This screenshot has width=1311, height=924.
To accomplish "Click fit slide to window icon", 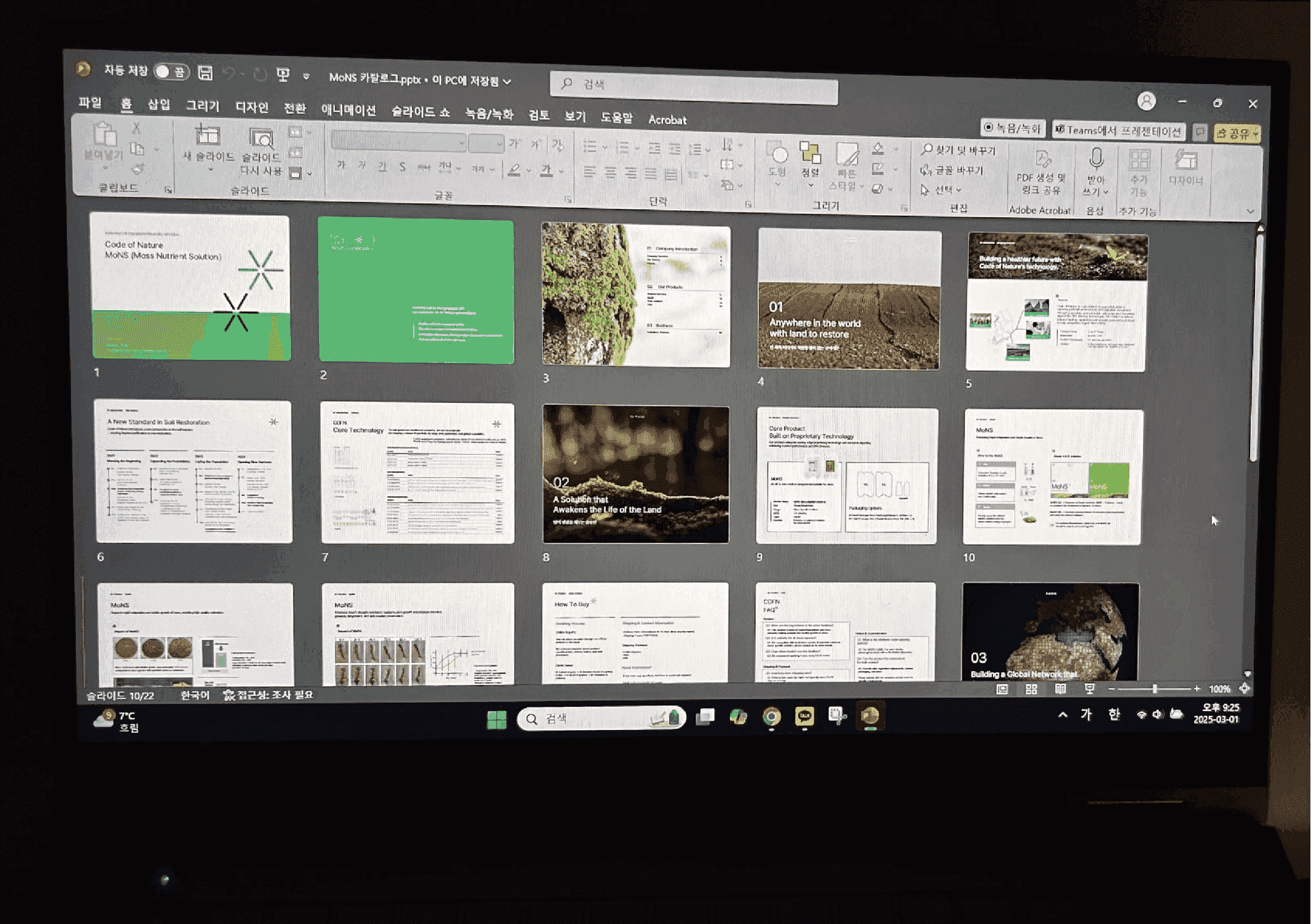I will [1245, 688].
